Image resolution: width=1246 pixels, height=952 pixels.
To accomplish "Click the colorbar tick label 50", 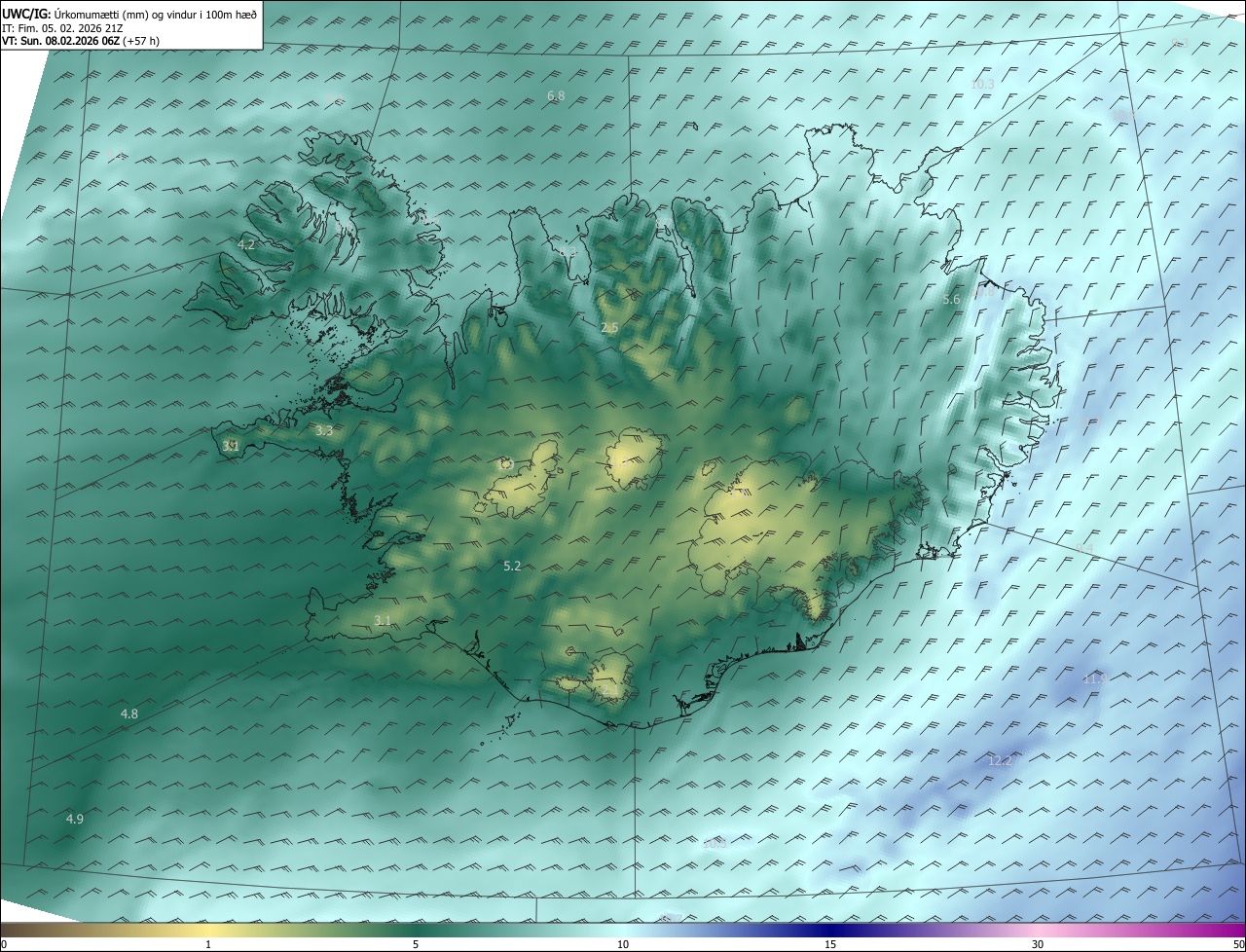I will [1238, 944].
